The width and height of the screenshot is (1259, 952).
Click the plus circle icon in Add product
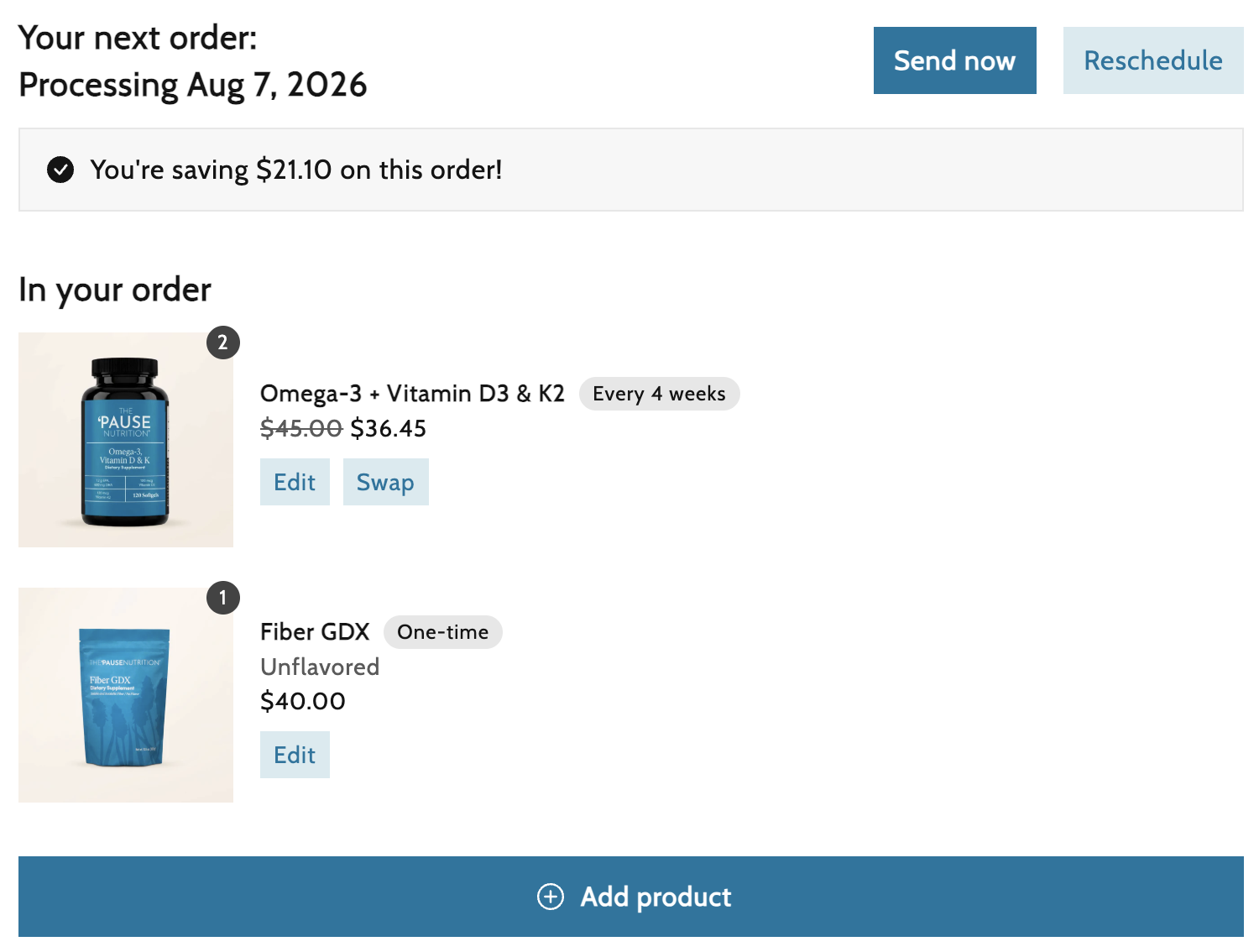[551, 897]
